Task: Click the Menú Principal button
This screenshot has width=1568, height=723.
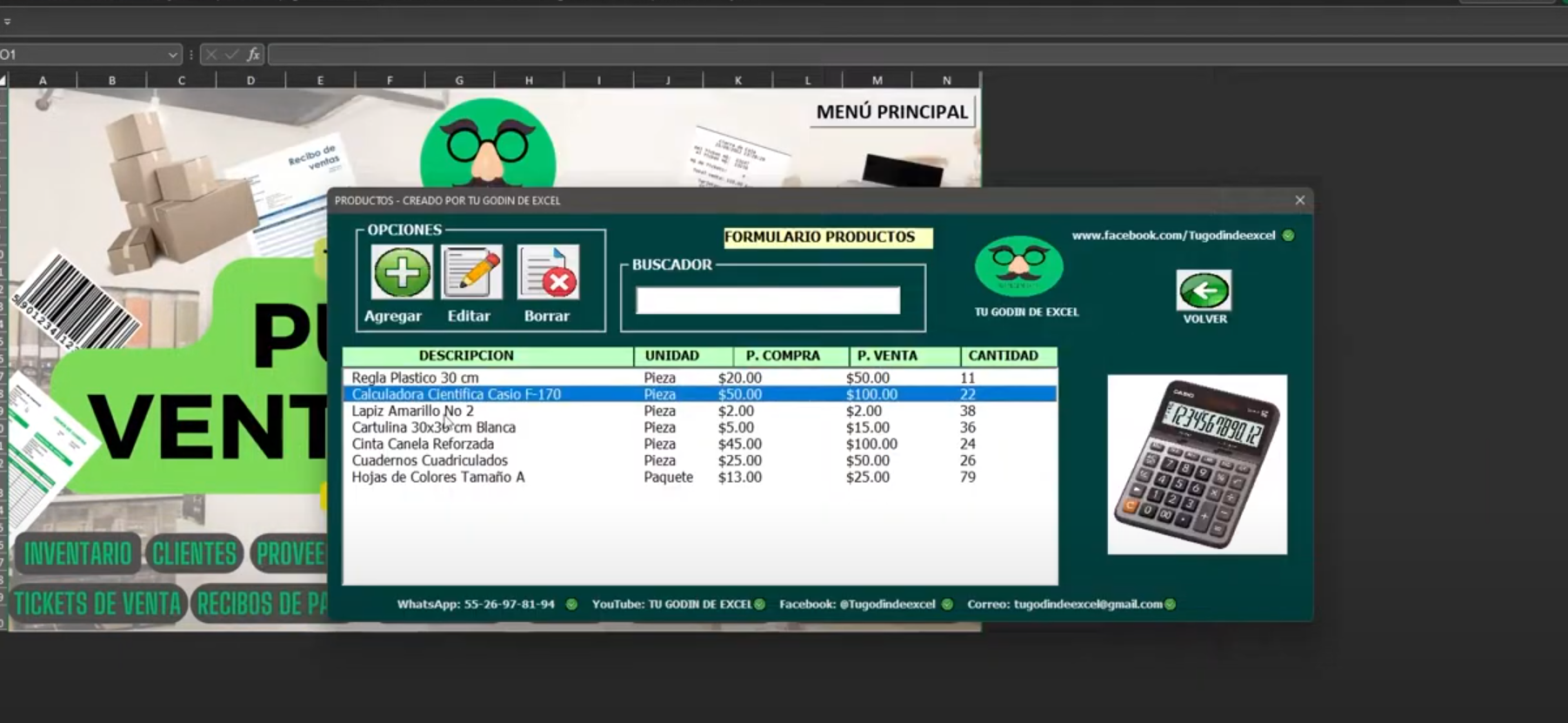Action: pos(891,112)
